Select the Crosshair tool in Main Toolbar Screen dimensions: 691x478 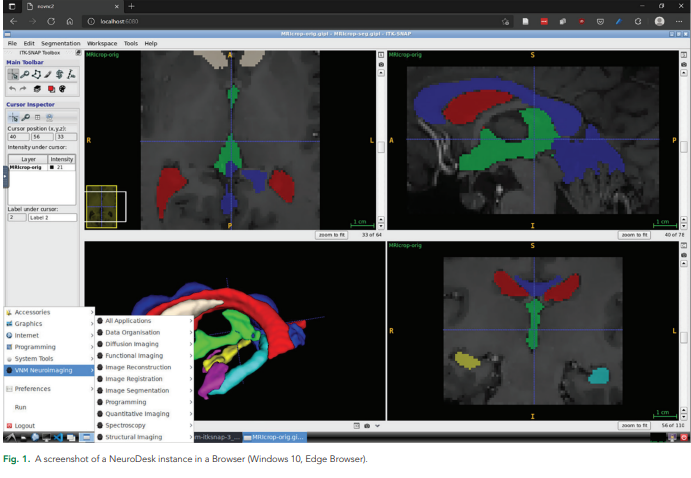pyautogui.click(x=13, y=74)
